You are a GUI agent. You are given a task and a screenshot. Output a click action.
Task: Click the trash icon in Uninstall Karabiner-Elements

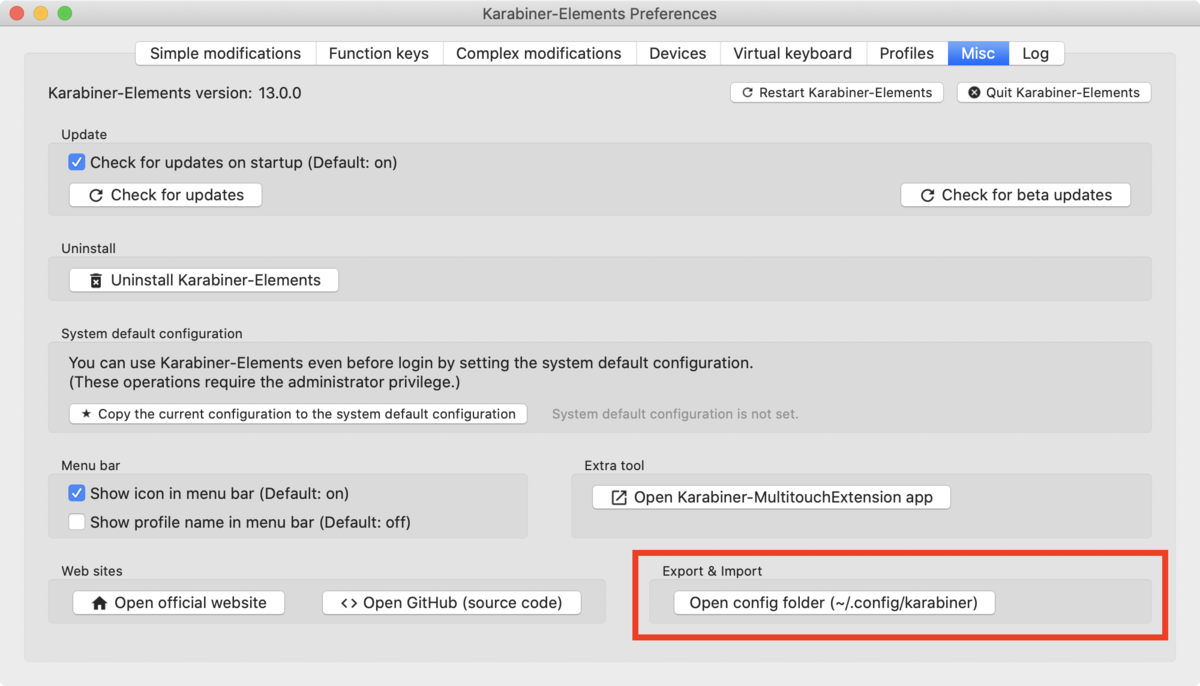click(x=96, y=281)
